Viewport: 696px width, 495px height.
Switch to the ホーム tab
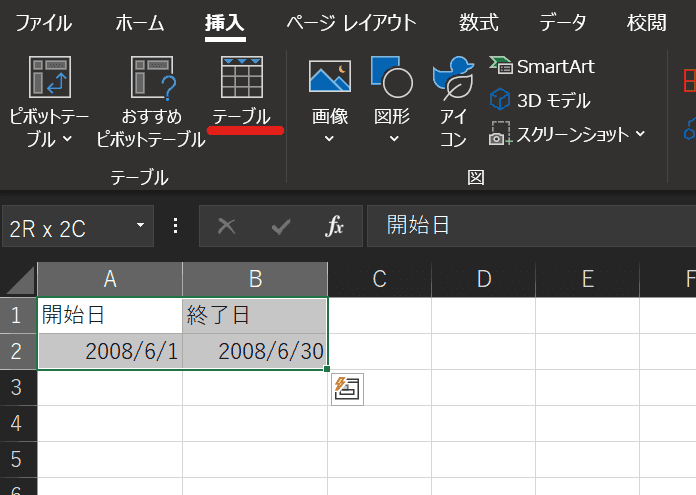[140, 22]
